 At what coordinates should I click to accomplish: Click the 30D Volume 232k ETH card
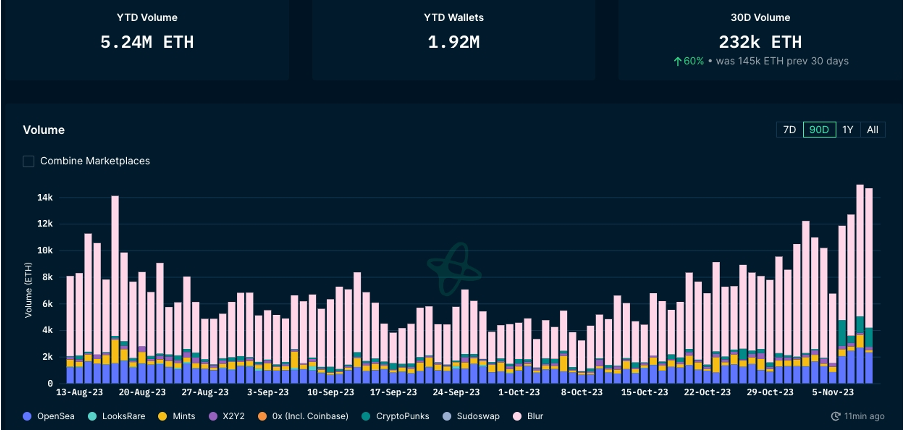(x=759, y=40)
